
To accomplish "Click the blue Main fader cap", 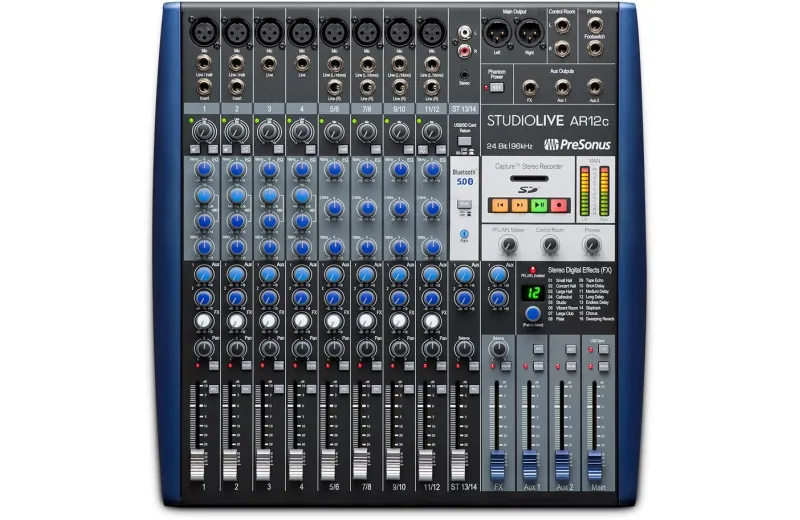I will pyautogui.click(x=594, y=465).
